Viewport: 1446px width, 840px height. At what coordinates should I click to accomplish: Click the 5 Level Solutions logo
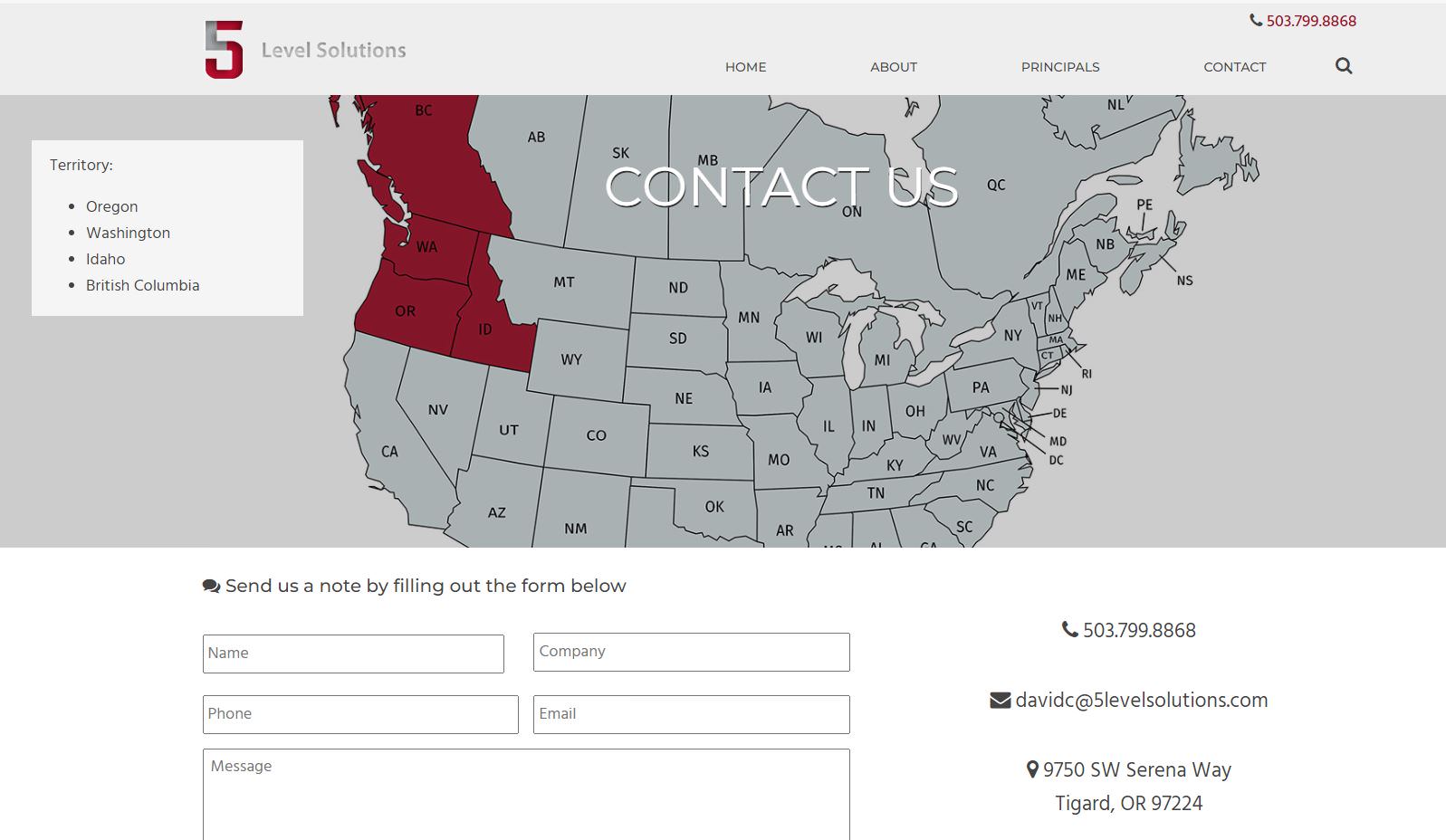click(305, 49)
